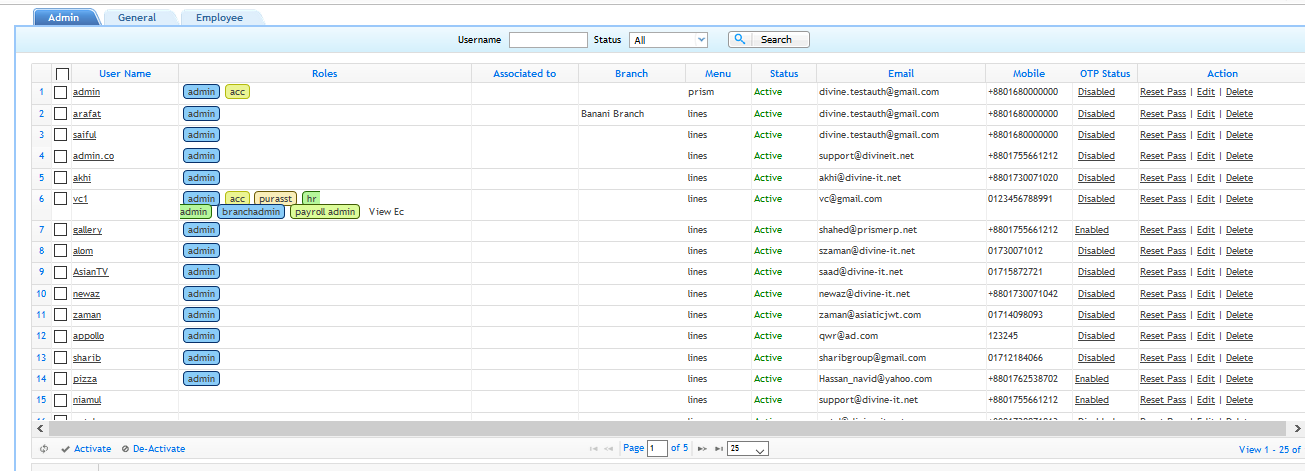Switch to the Admin tab

[65, 17]
